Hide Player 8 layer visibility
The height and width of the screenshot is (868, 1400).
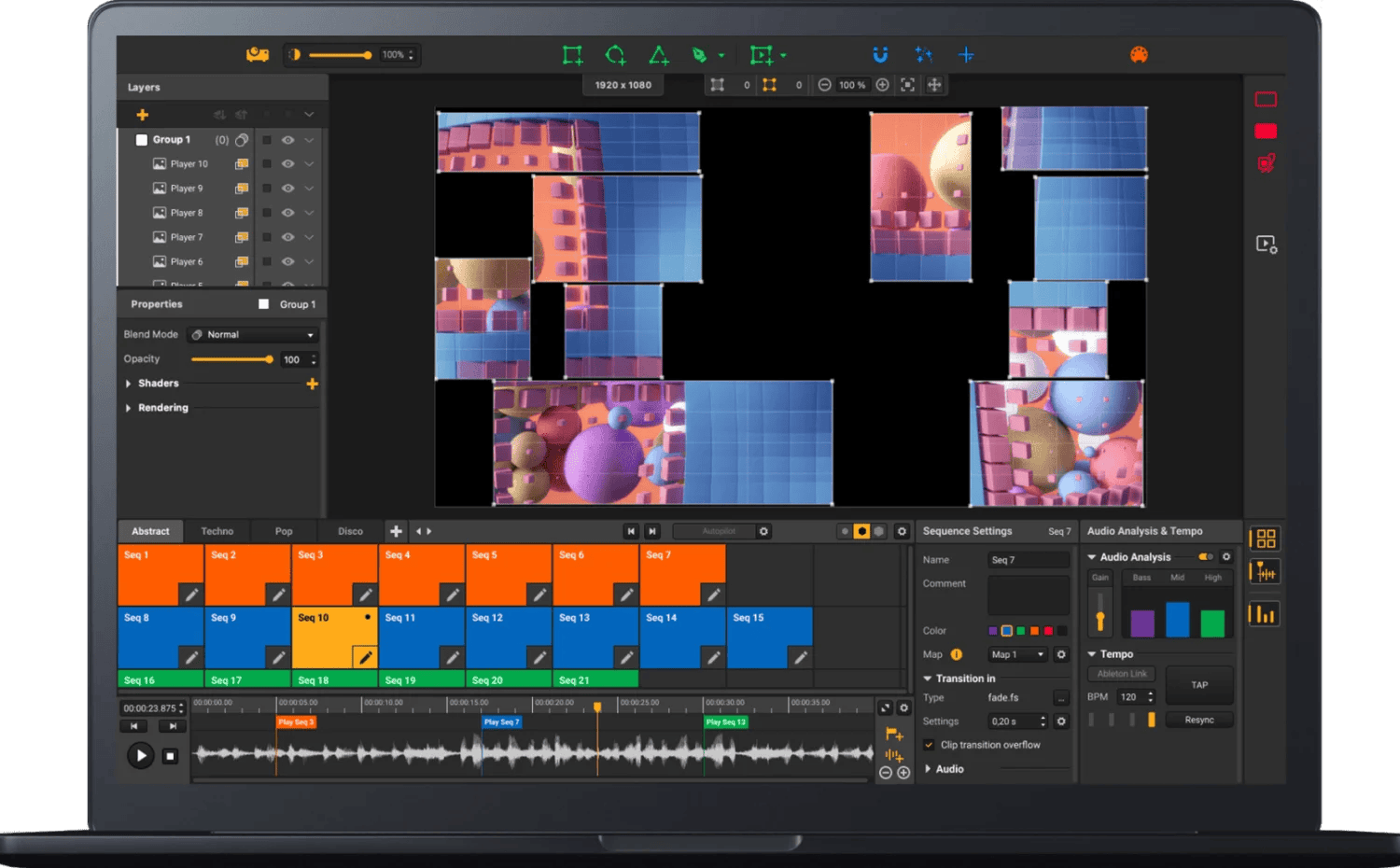tap(288, 213)
